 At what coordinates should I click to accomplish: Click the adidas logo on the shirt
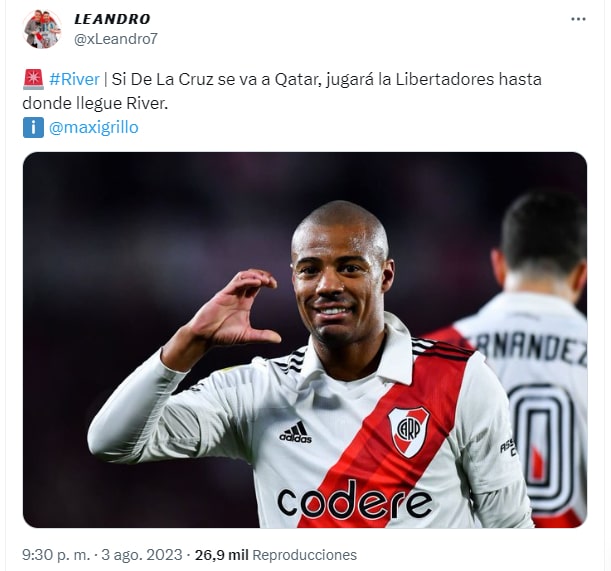click(x=296, y=432)
